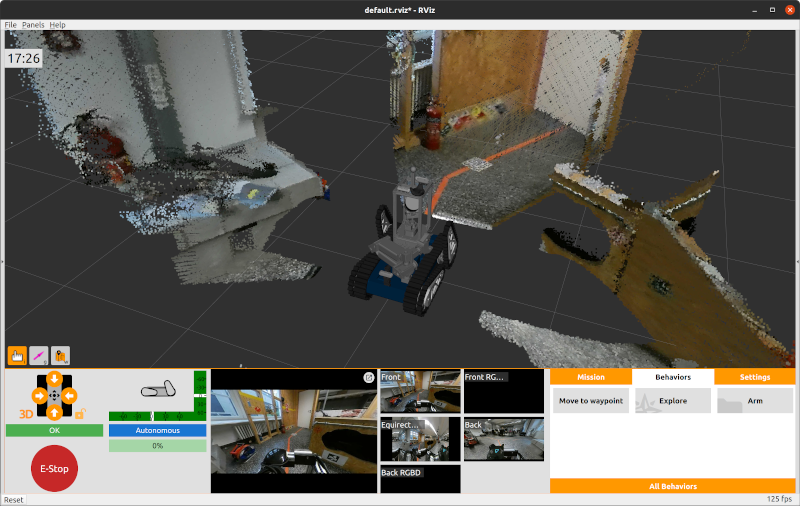Click the center move cross icon on view pad

click(x=55, y=396)
